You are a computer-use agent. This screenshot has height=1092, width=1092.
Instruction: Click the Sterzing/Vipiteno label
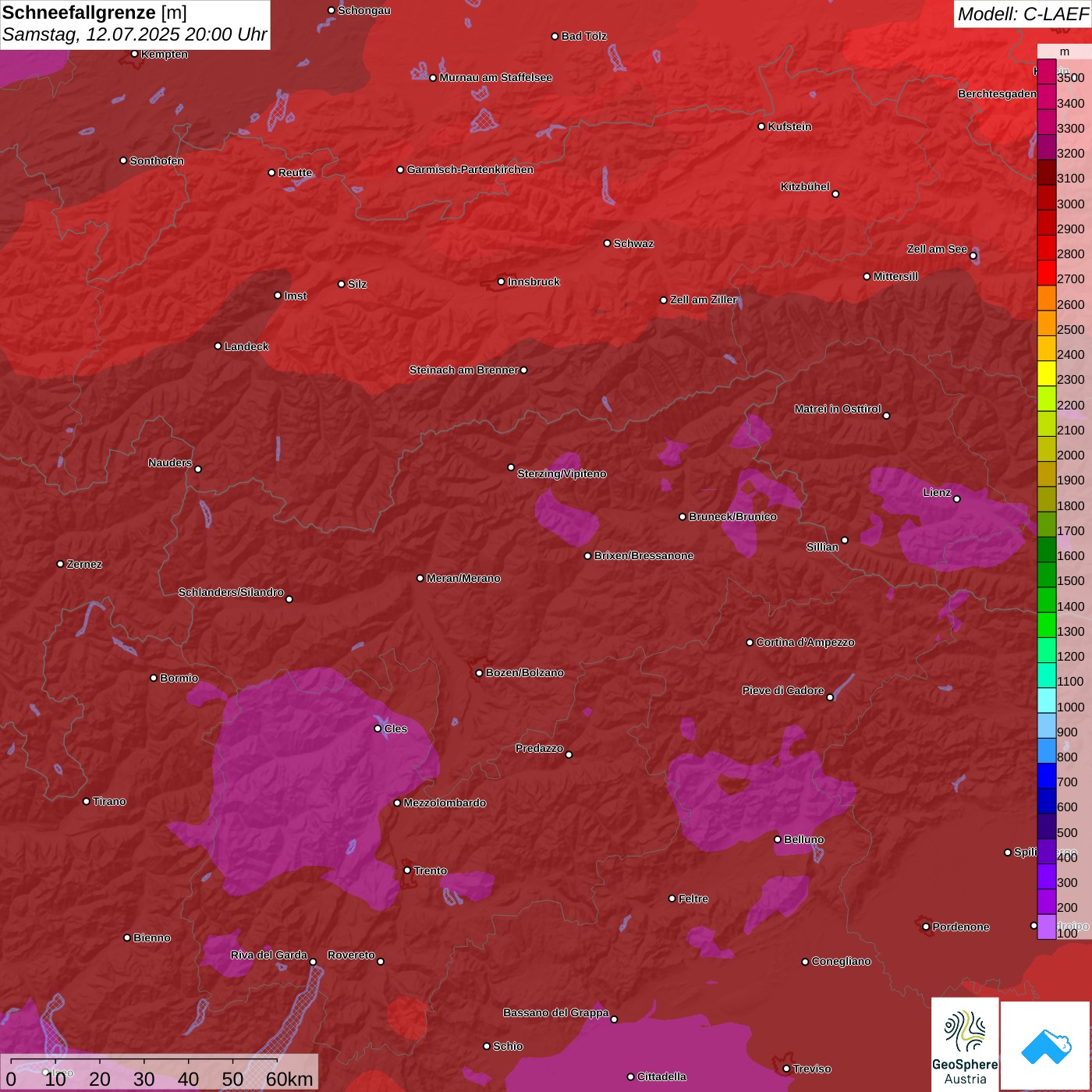(562, 473)
